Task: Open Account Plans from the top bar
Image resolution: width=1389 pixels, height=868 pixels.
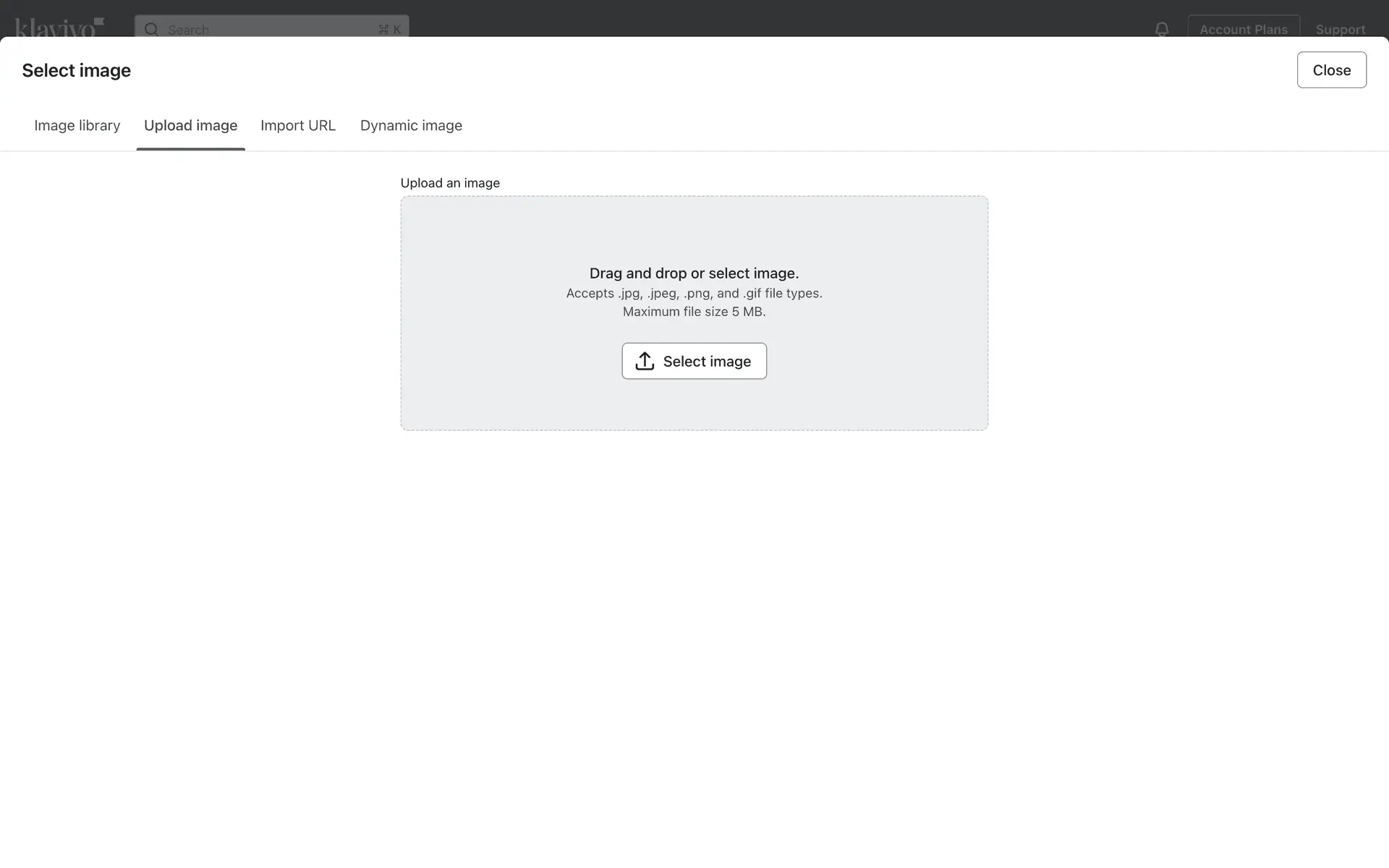Action: tap(1243, 29)
